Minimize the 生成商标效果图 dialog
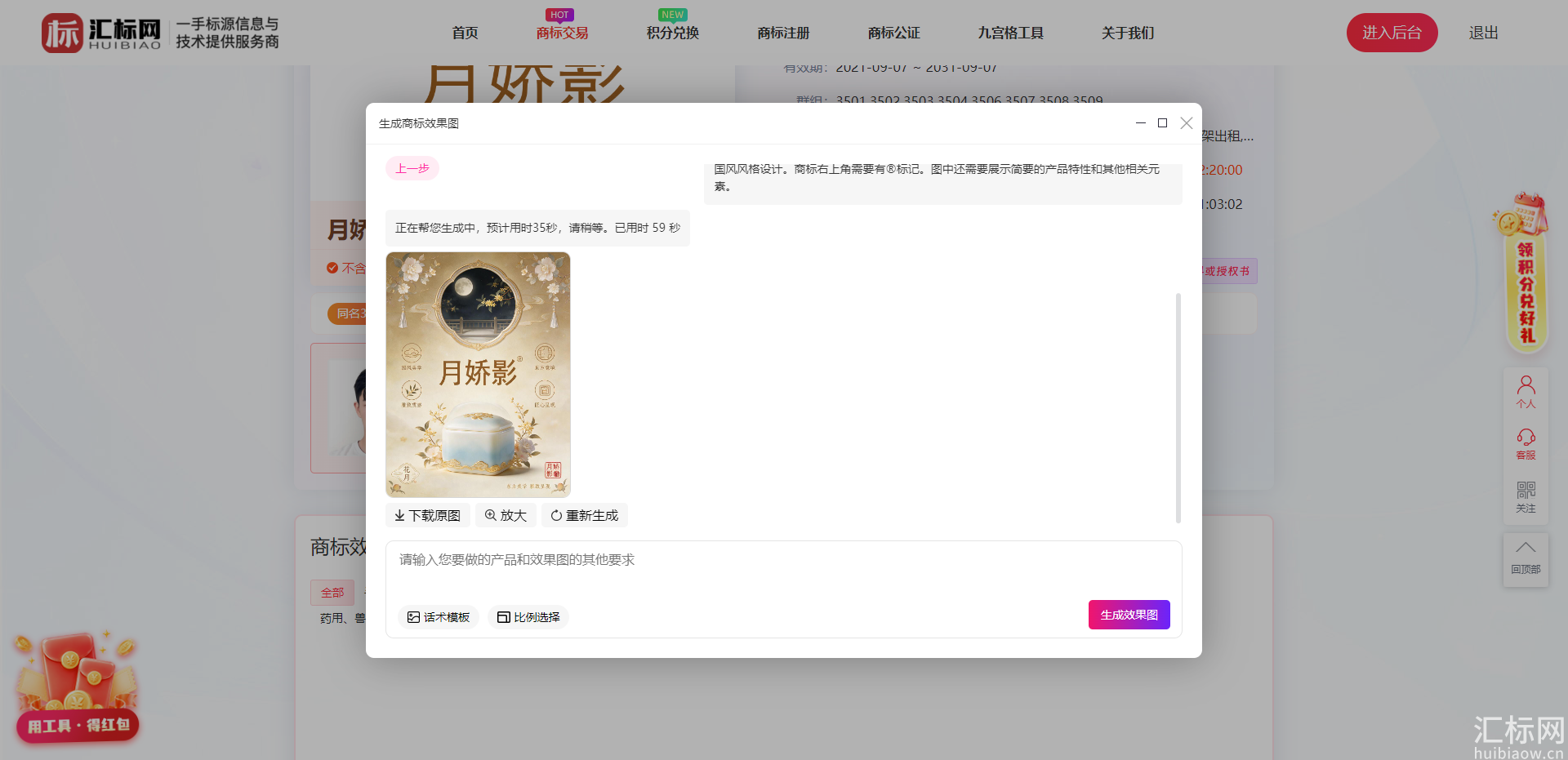1568x760 pixels. [x=1141, y=123]
